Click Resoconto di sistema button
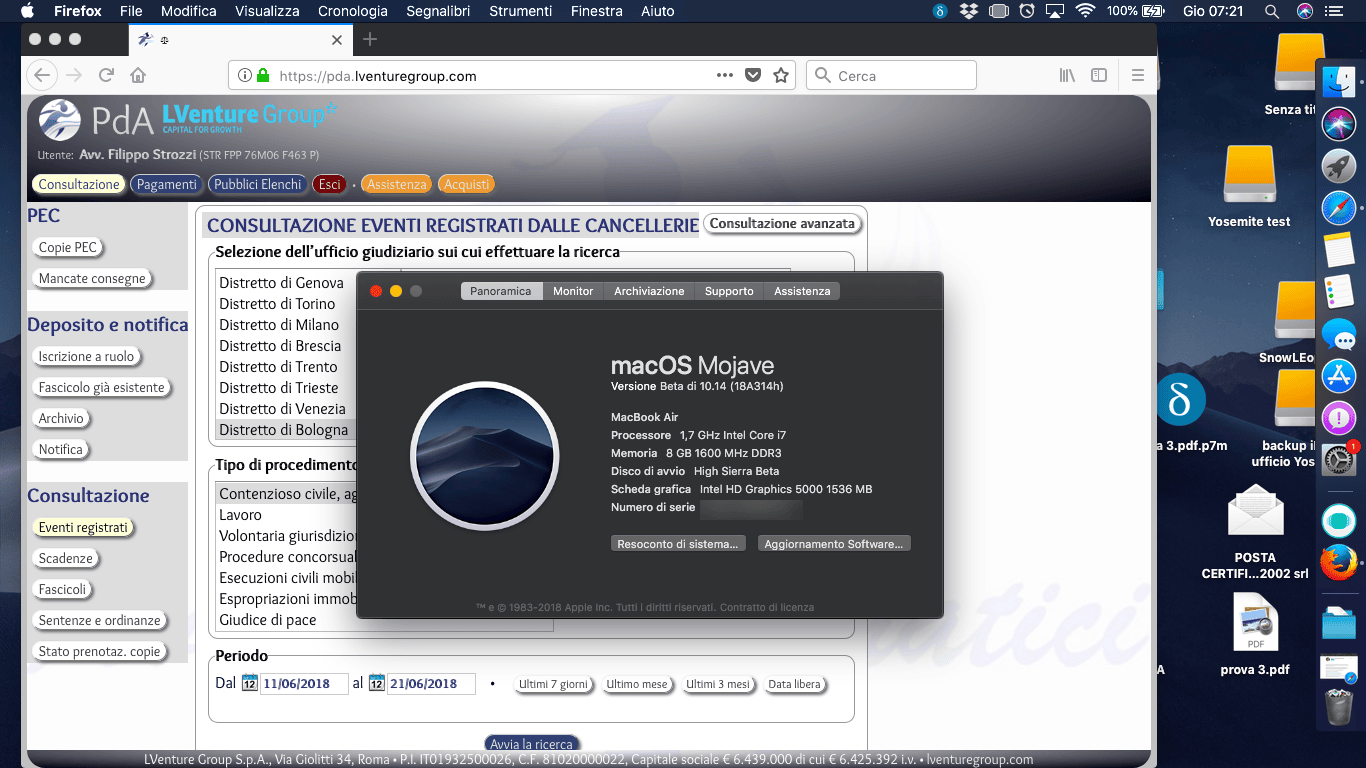Viewport: 1366px width, 768px height. click(x=678, y=544)
